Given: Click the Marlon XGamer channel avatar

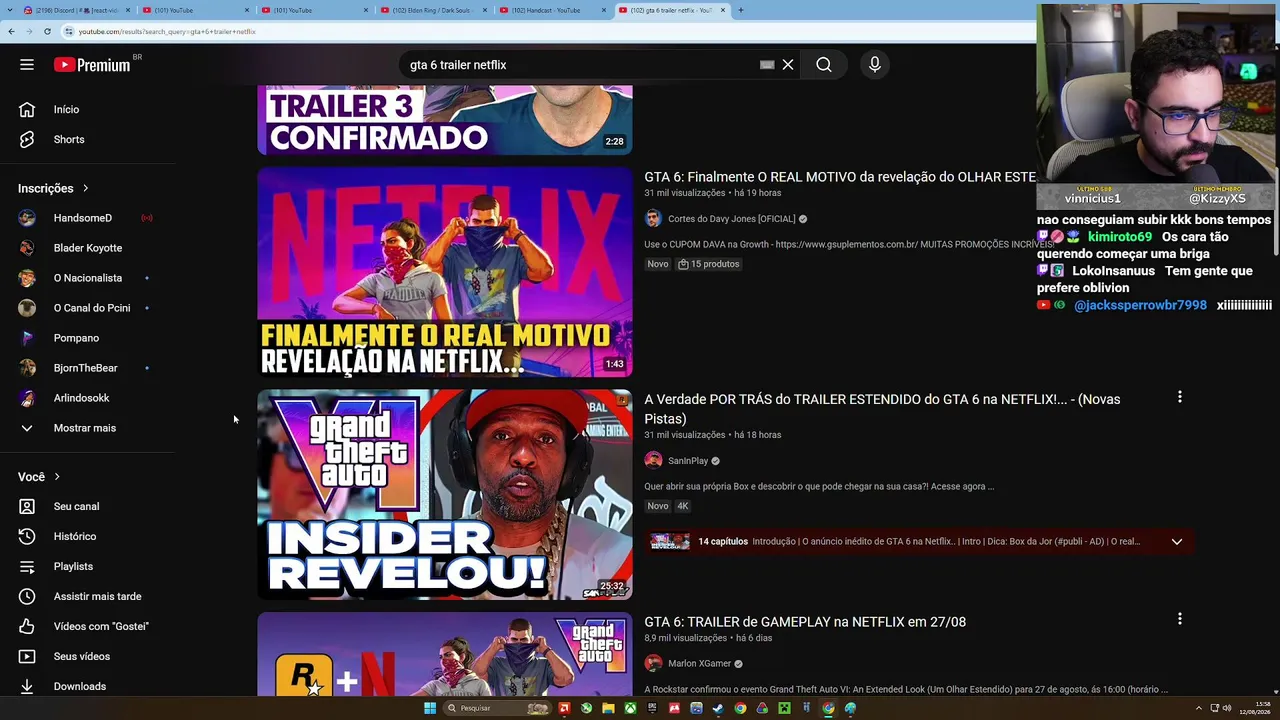Looking at the screenshot, I should coord(653,664).
